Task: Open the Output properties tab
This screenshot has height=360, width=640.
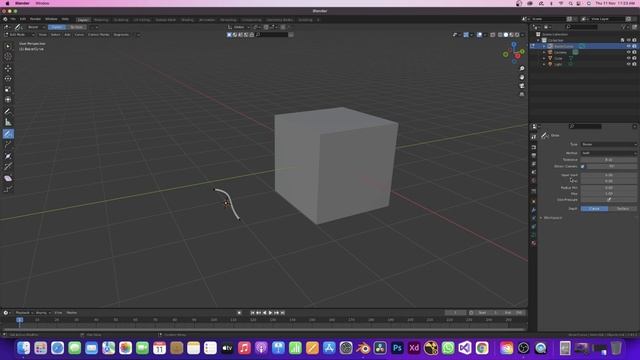Action: (x=533, y=156)
